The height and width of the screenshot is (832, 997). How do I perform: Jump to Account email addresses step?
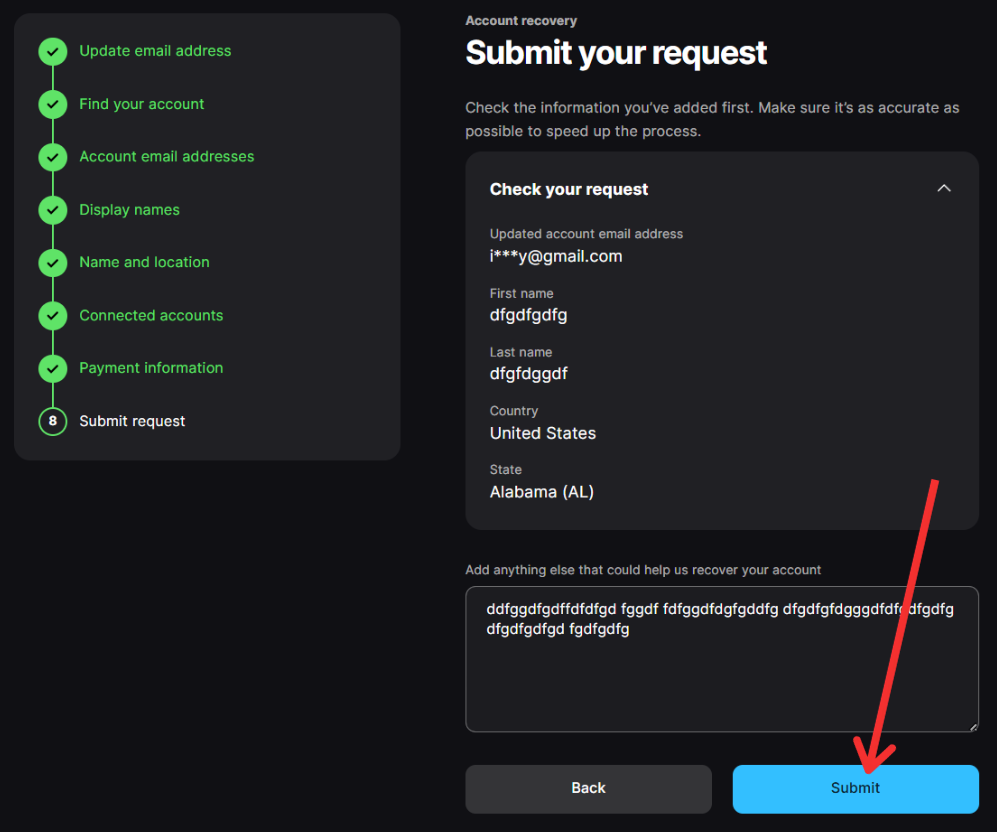point(167,157)
